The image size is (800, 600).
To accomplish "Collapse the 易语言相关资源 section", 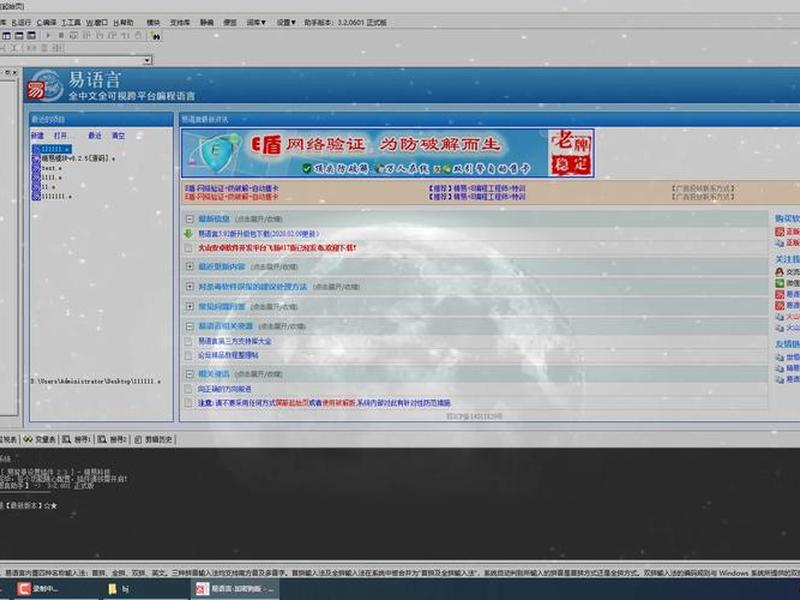I will click(190, 326).
